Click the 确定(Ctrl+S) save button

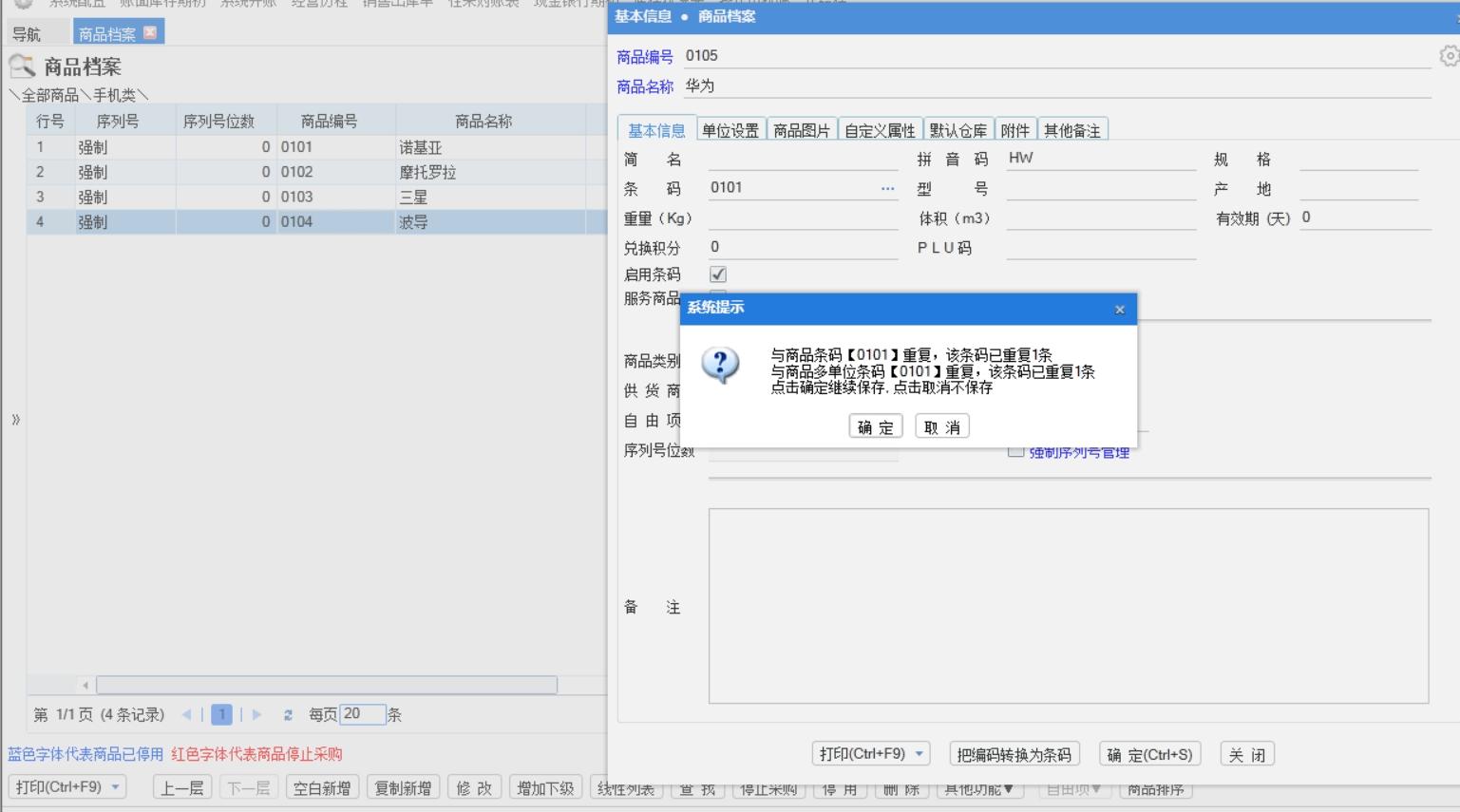point(1149,754)
